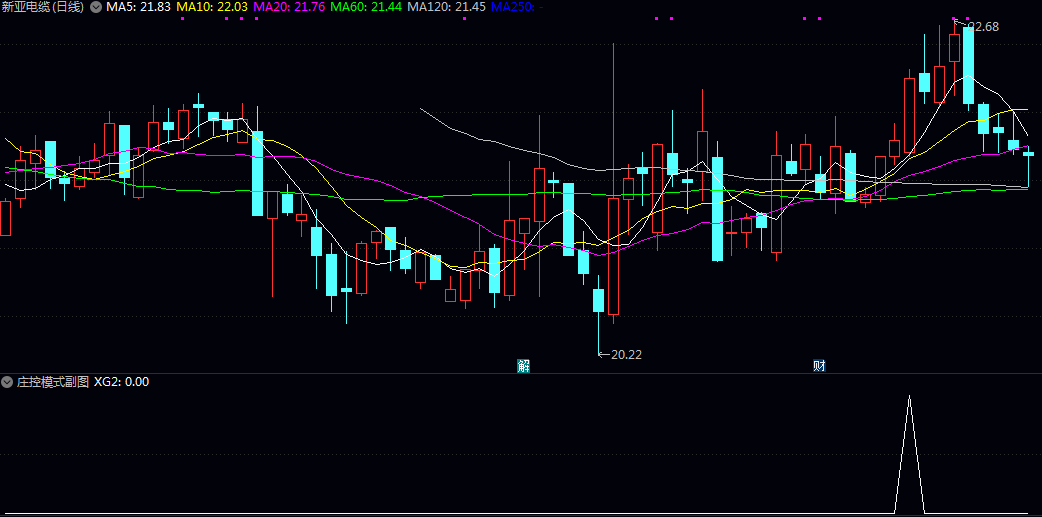Image resolution: width=1042 pixels, height=517 pixels.
Task: Click the MA5: 21.83 label
Action: [138, 7]
